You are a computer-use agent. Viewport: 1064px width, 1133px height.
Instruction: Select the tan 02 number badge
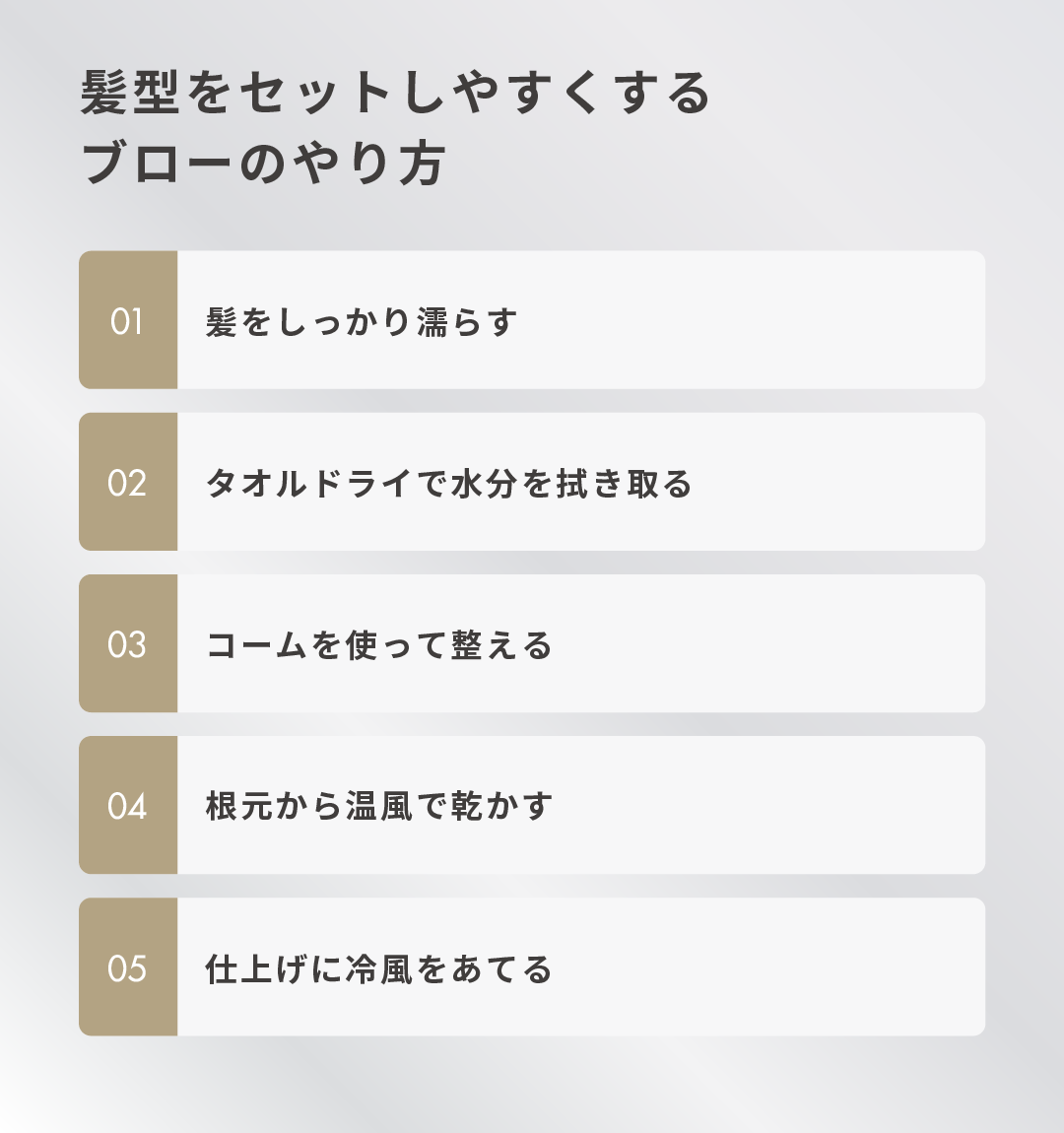pyautogui.click(x=128, y=482)
